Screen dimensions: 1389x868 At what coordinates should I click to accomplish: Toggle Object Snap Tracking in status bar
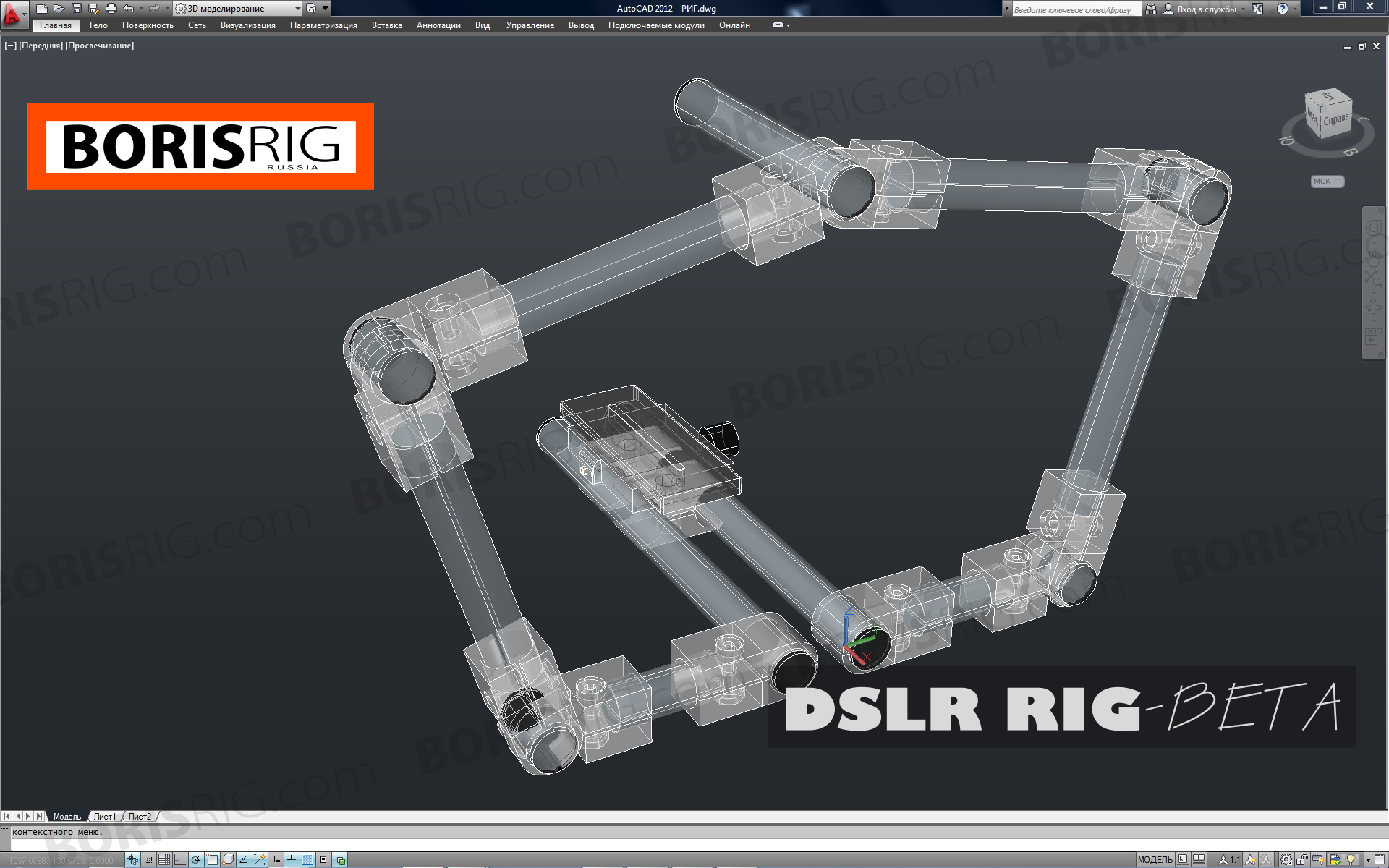pyautogui.click(x=244, y=859)
